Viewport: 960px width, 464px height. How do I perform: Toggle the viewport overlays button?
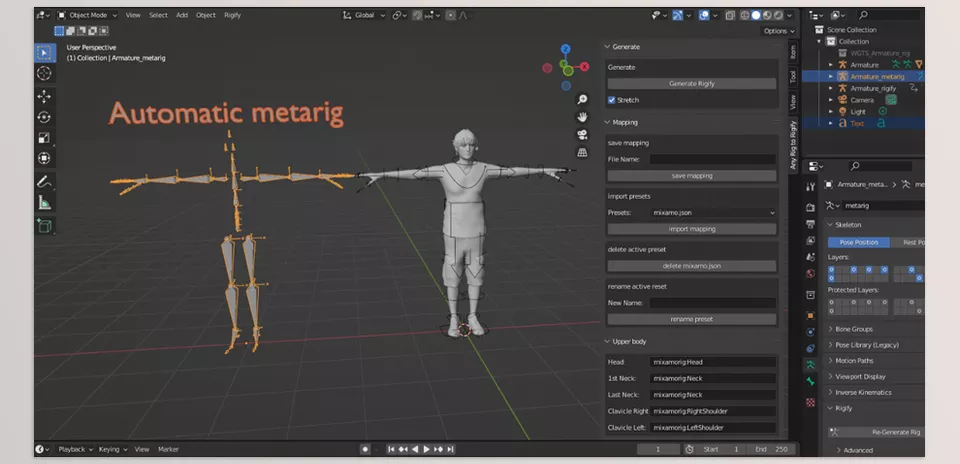pos(704,15)
